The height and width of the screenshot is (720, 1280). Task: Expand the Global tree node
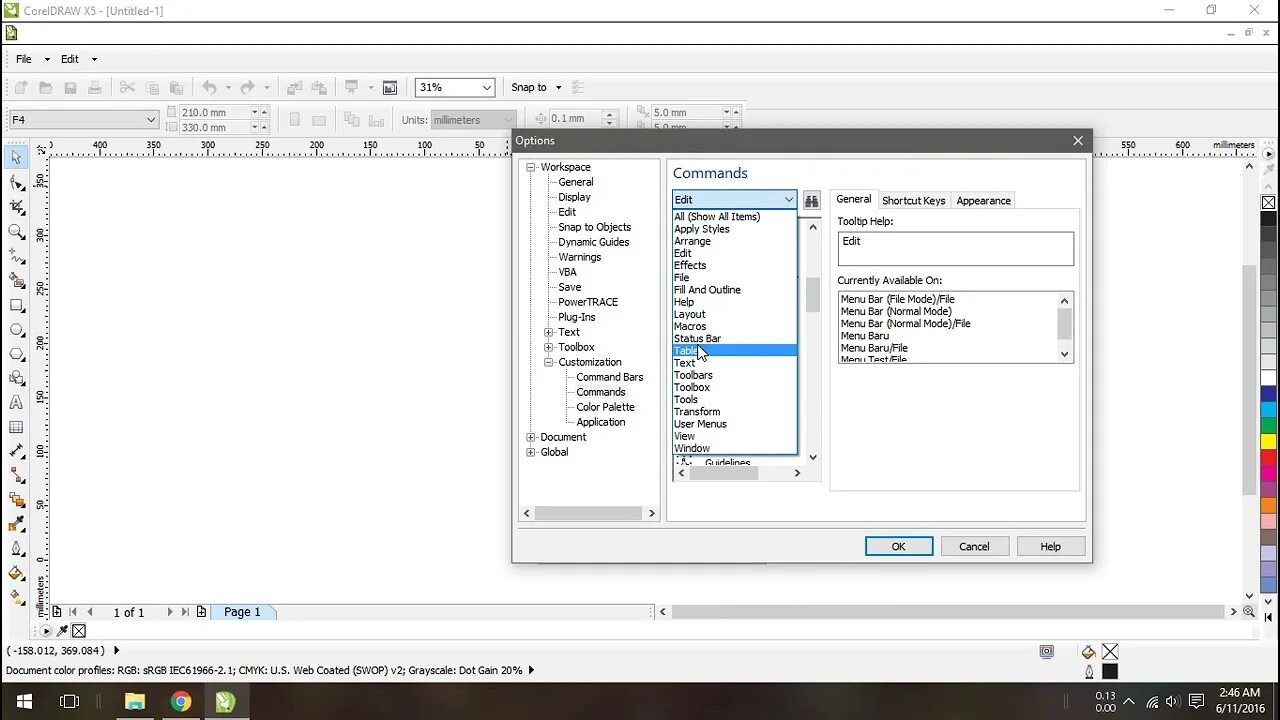(531, 452)
